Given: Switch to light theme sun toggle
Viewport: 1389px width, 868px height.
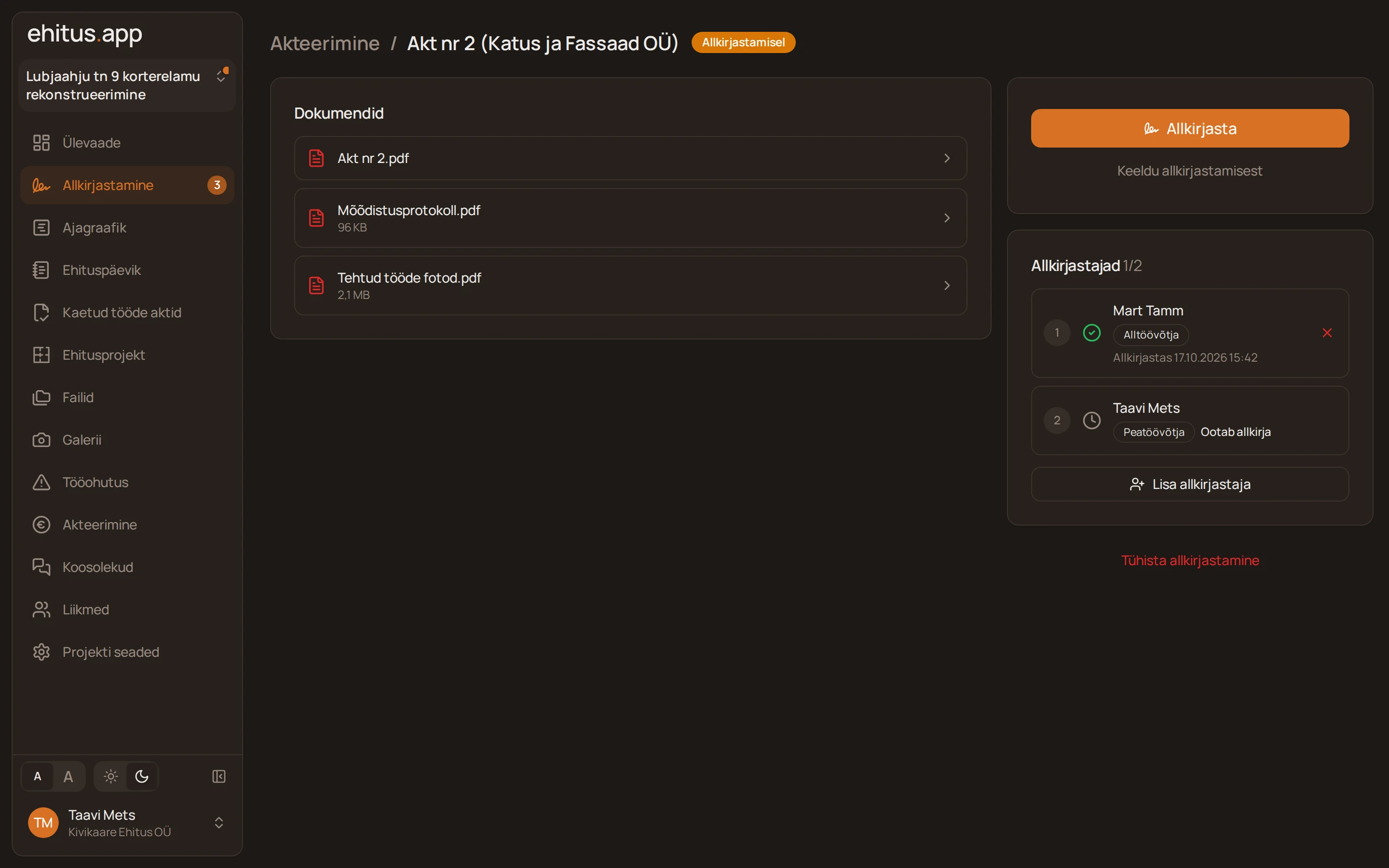Looking at the screenshot, I should pyautogui.click(x=111, y=776).
